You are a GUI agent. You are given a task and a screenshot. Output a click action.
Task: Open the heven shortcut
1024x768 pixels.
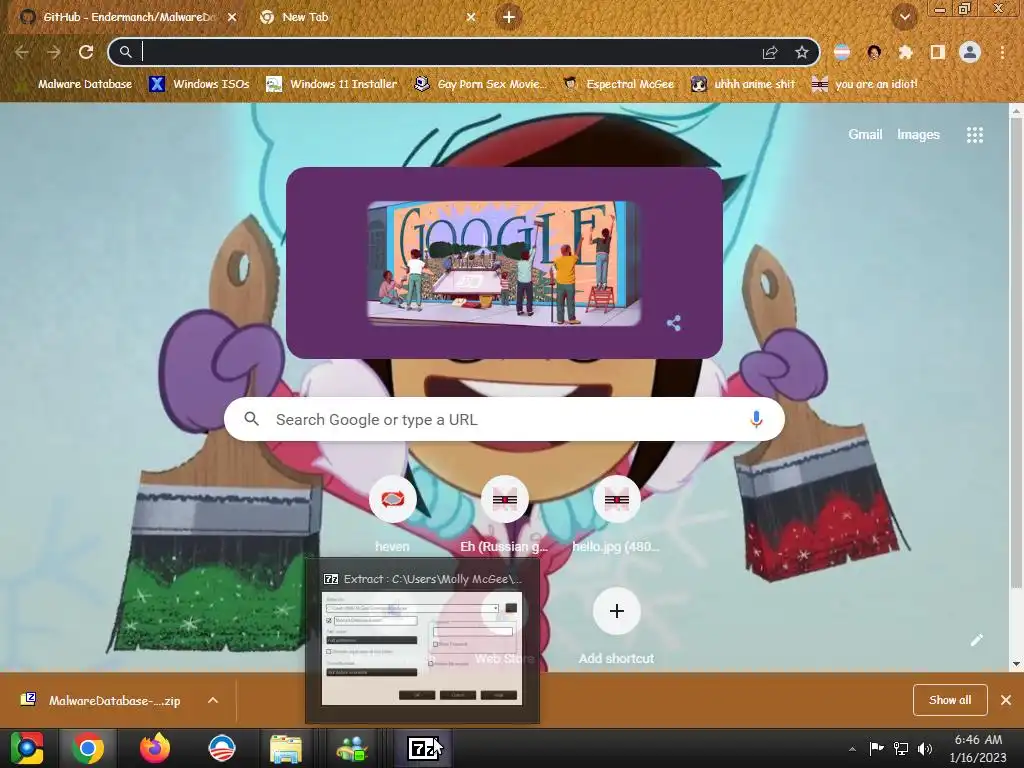[392, 515]
